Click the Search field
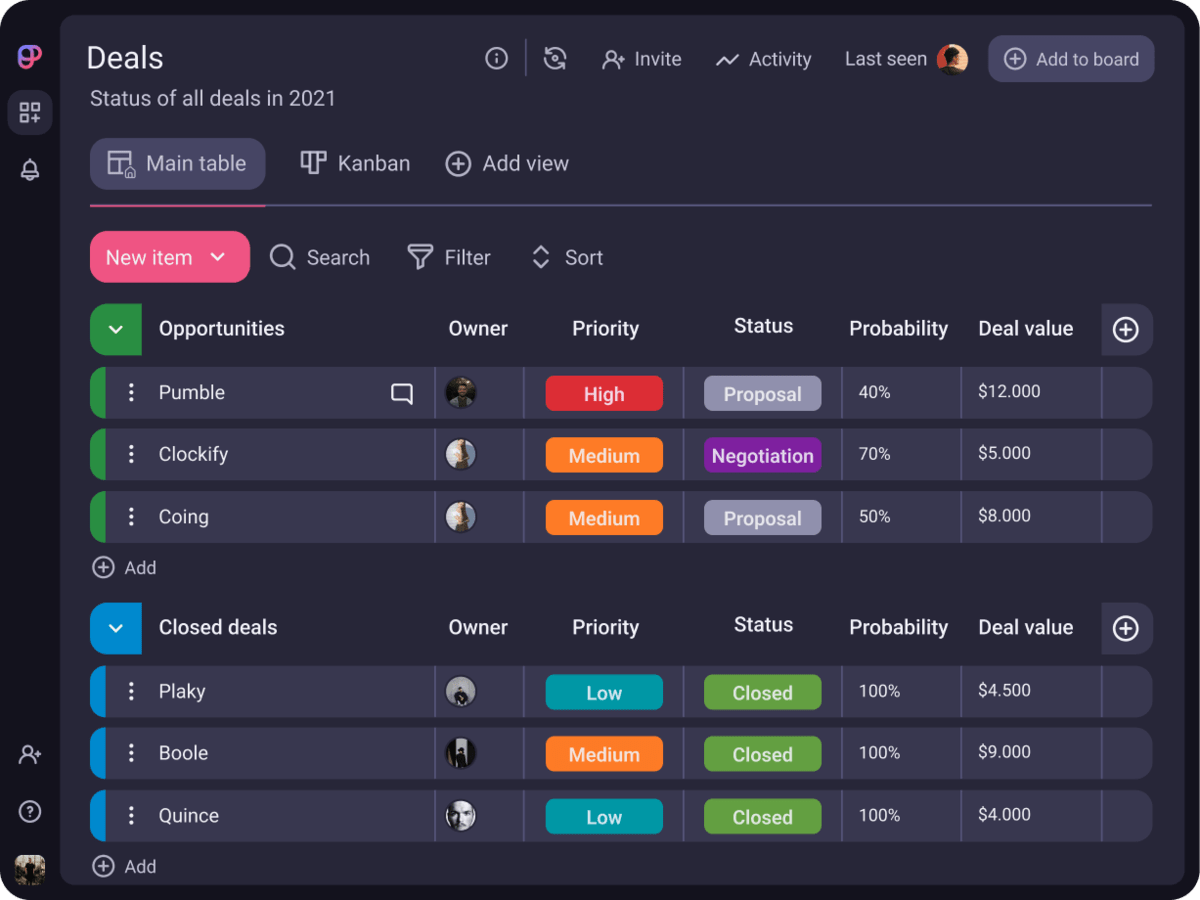This screenshot has width=1200, height=900. pyautogui.click(x=320, y=258)
